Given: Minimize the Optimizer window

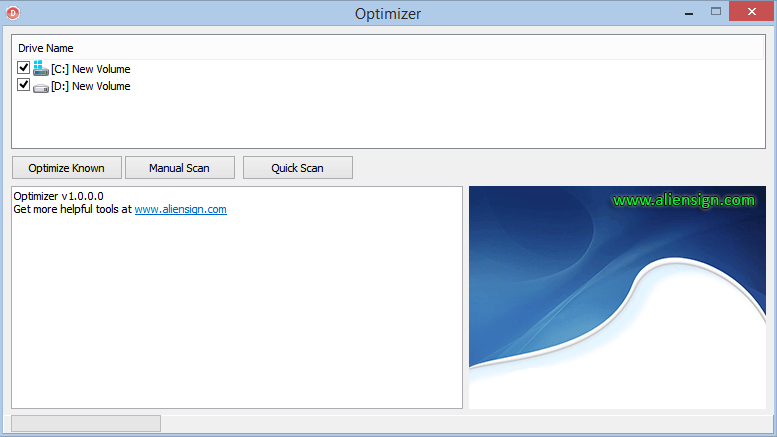Looking at the screenshot, I should (689, 12).
